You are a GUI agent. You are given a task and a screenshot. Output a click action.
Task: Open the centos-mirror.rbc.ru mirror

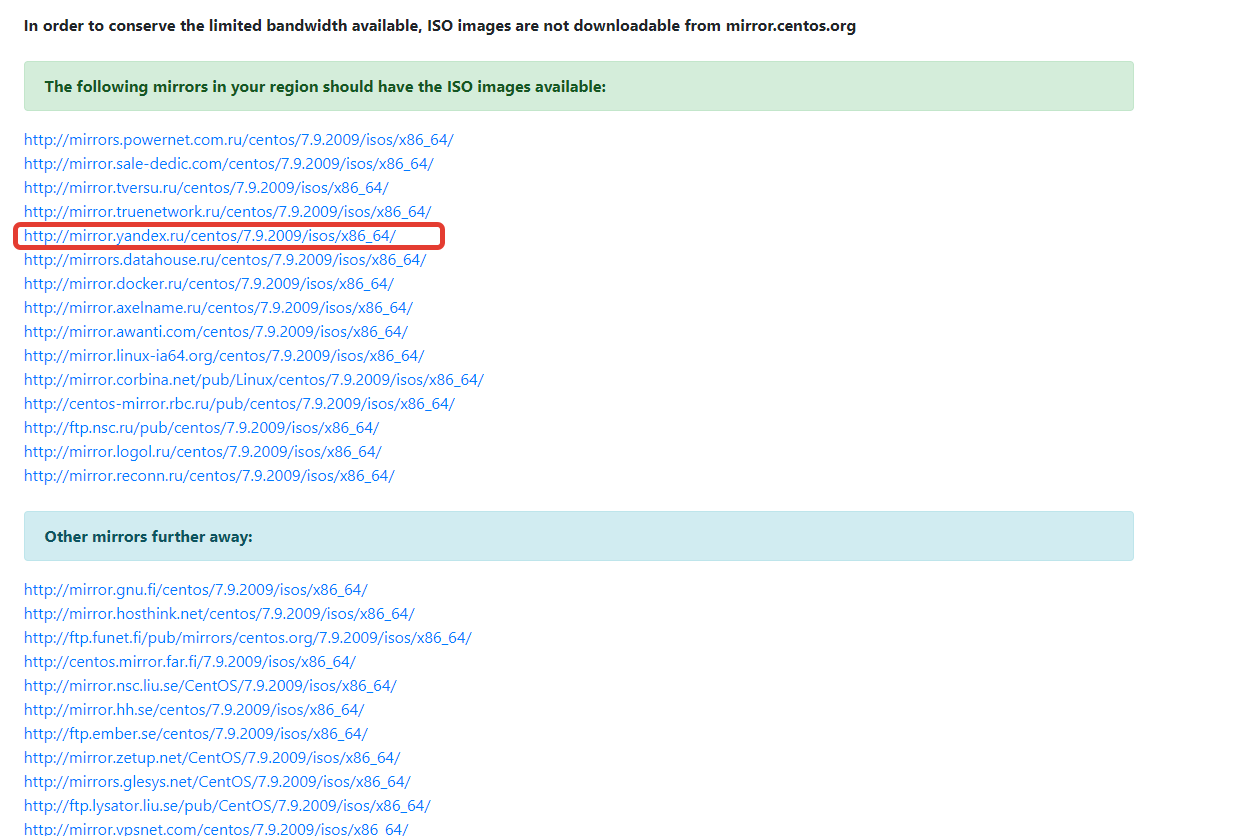(239, 403)
